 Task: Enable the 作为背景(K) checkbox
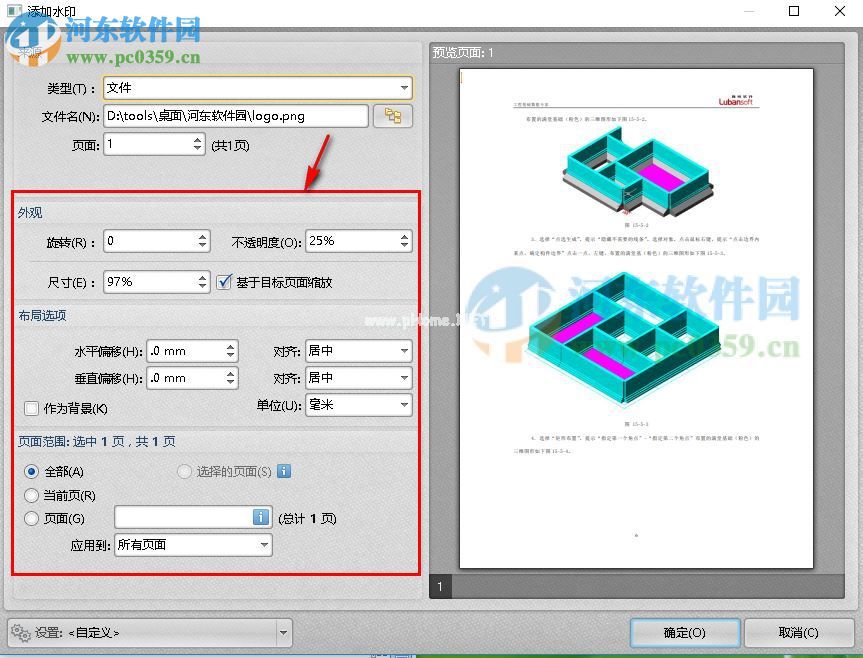point(32,408)
